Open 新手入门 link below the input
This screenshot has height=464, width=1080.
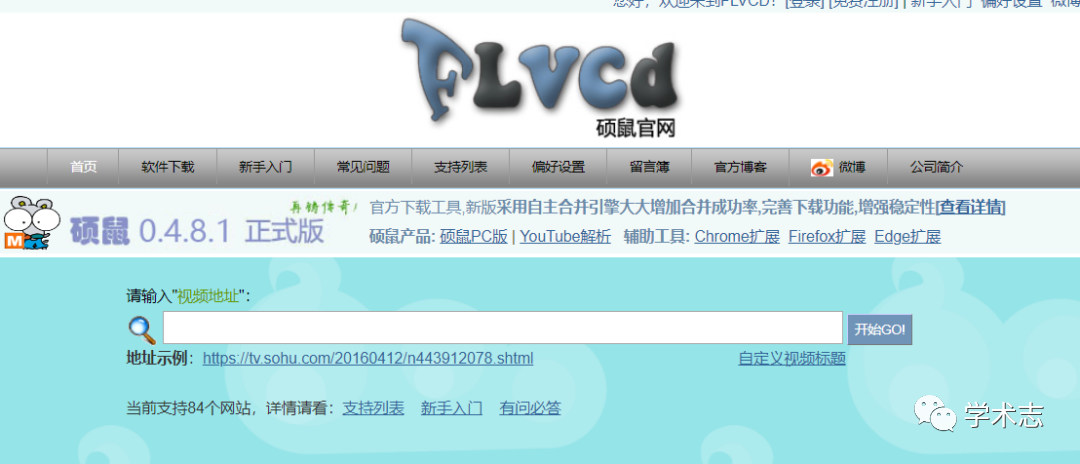point(452,408)
